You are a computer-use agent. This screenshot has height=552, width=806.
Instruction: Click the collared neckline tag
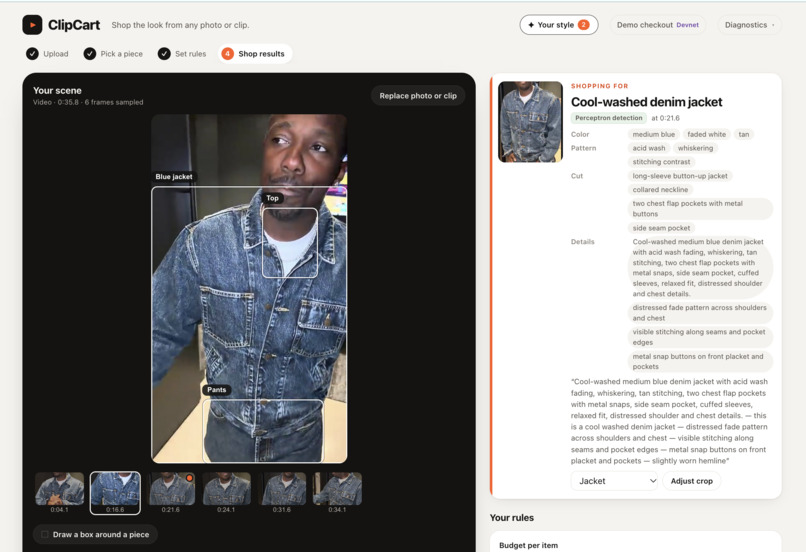coord(660,190)
